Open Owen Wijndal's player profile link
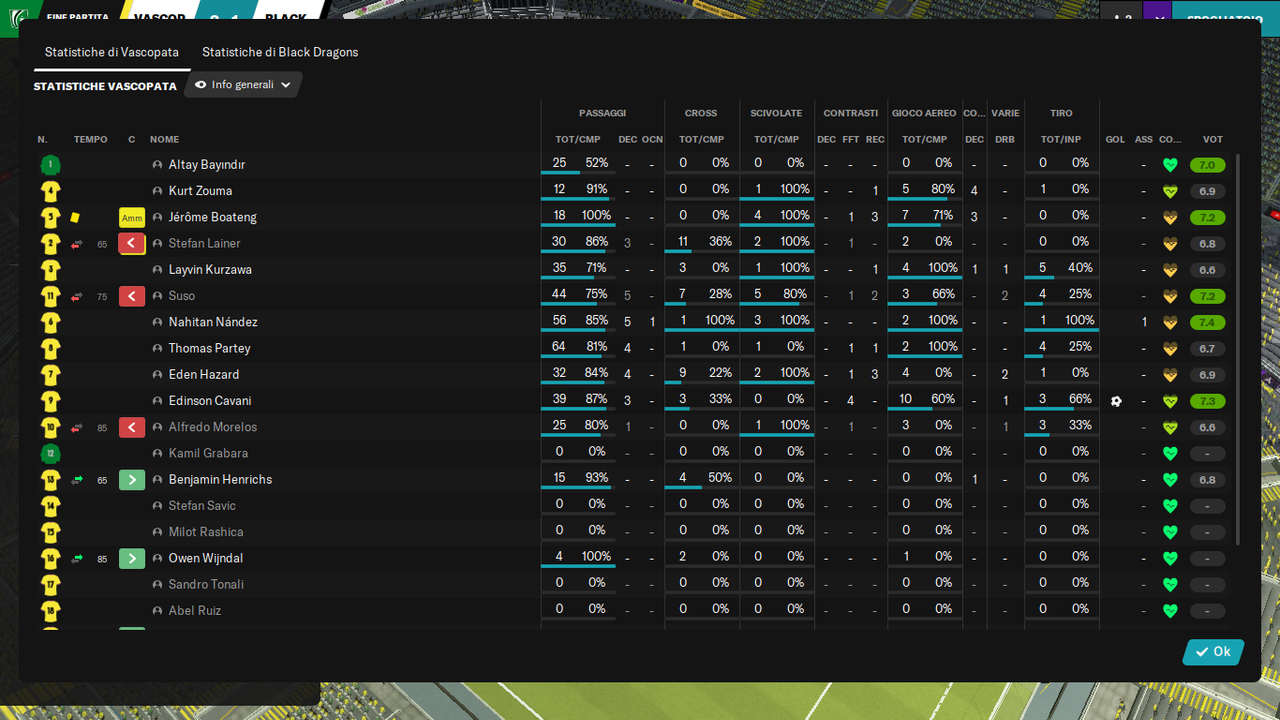The width and height of the screenshot is (1280, 720). point(206,558)
